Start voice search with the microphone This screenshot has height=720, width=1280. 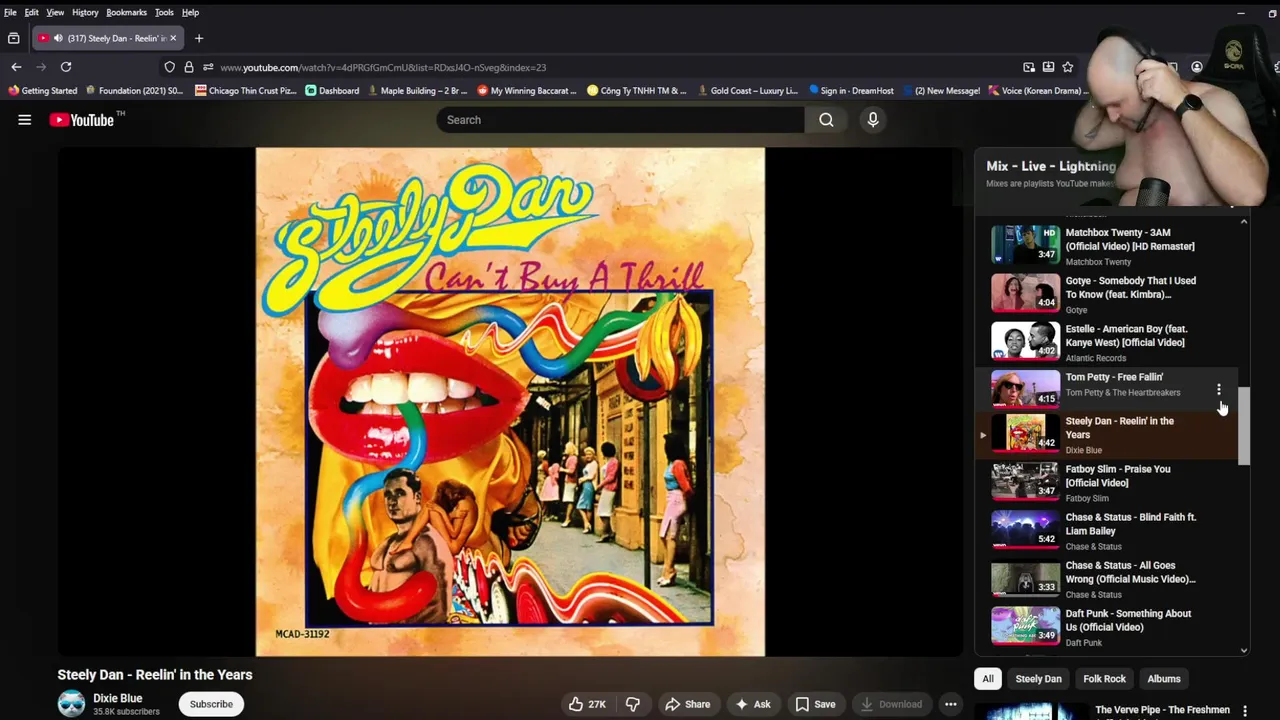coord(873,120)
